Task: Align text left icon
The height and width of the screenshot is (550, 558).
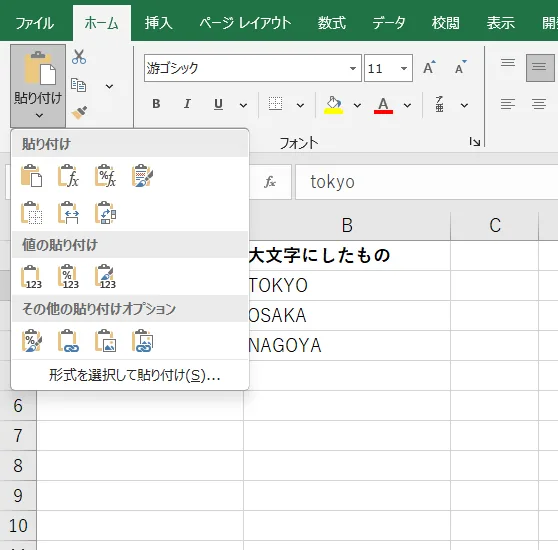Action: [x=508, y=104]
